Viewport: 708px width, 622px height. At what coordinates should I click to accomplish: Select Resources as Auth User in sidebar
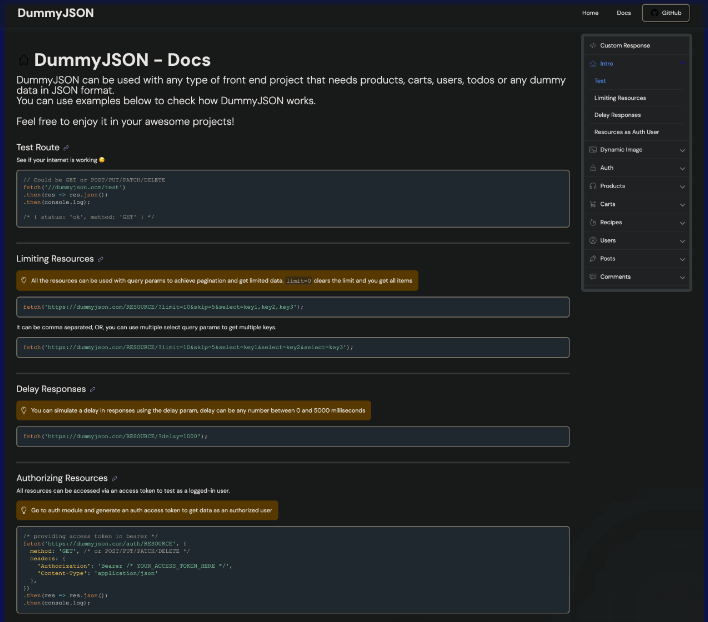[x=626, y=132]
